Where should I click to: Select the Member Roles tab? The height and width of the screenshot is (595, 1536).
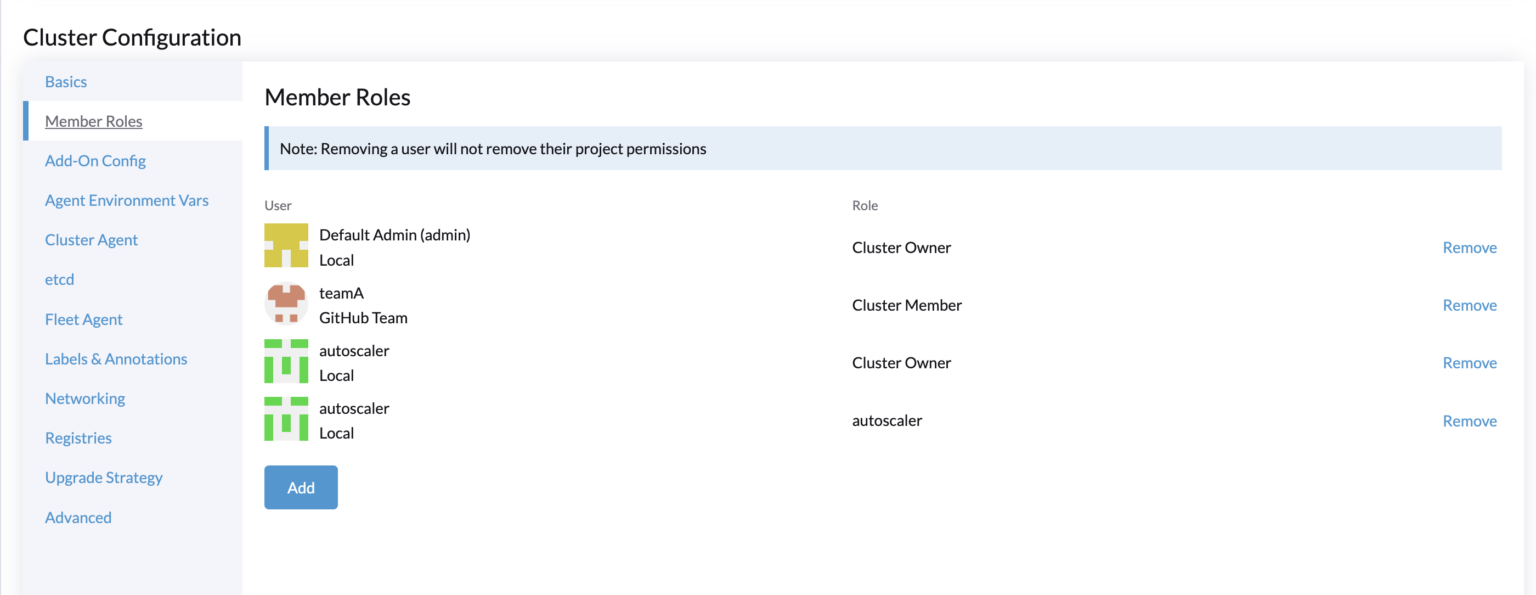coord(94,121)
